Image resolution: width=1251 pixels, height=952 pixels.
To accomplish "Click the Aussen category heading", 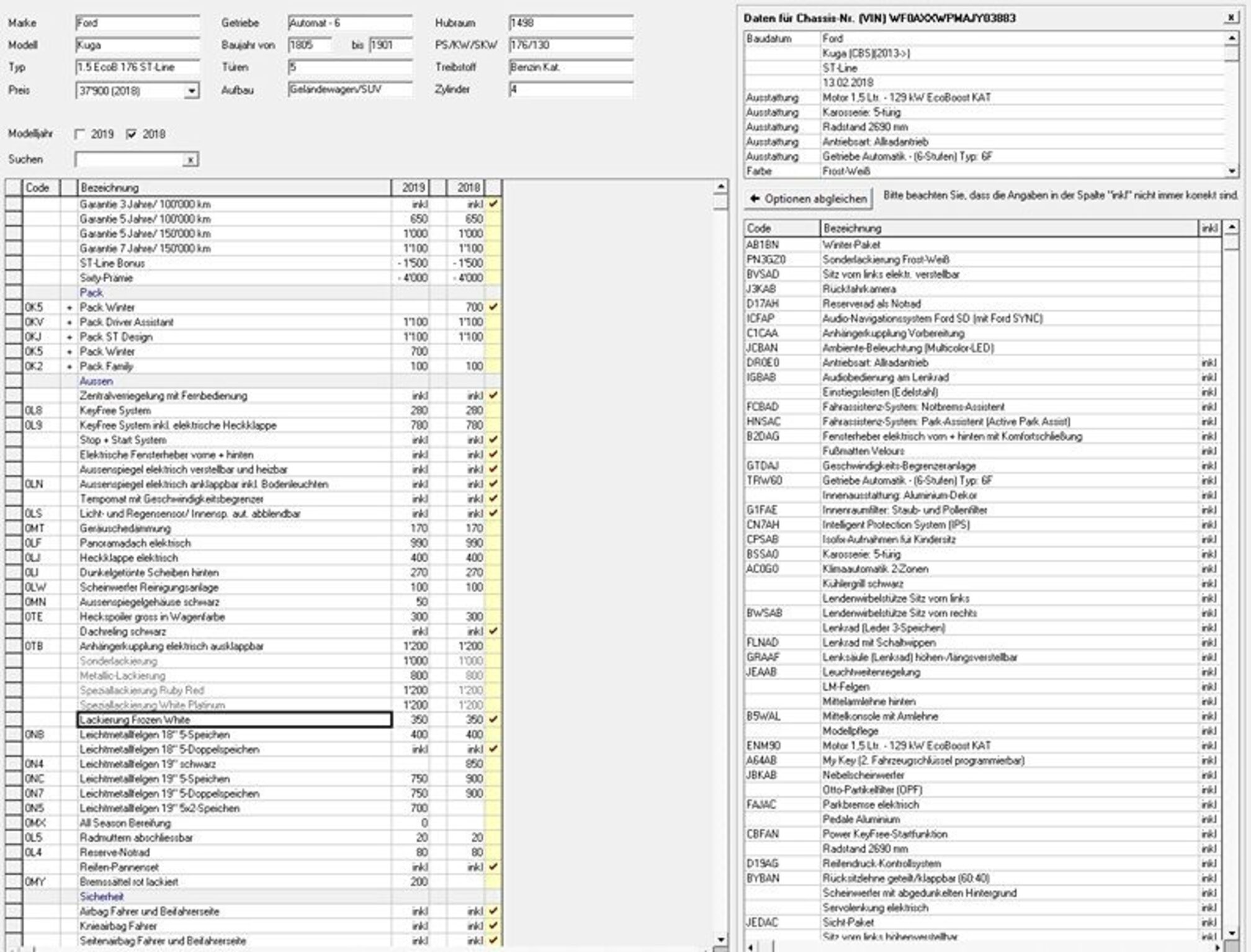I will (x=96, y=381).
